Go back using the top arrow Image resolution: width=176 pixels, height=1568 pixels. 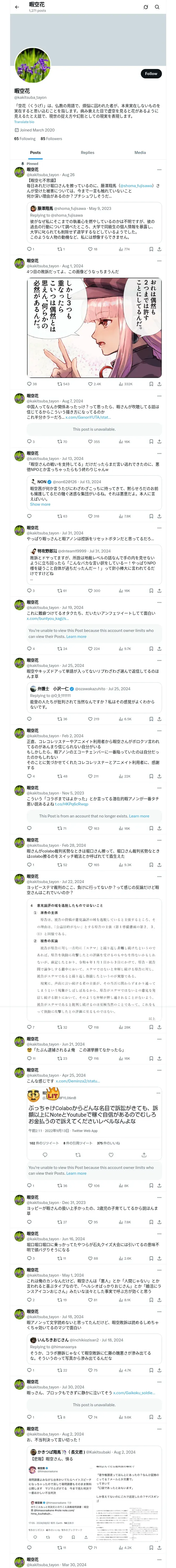(17, 7)
